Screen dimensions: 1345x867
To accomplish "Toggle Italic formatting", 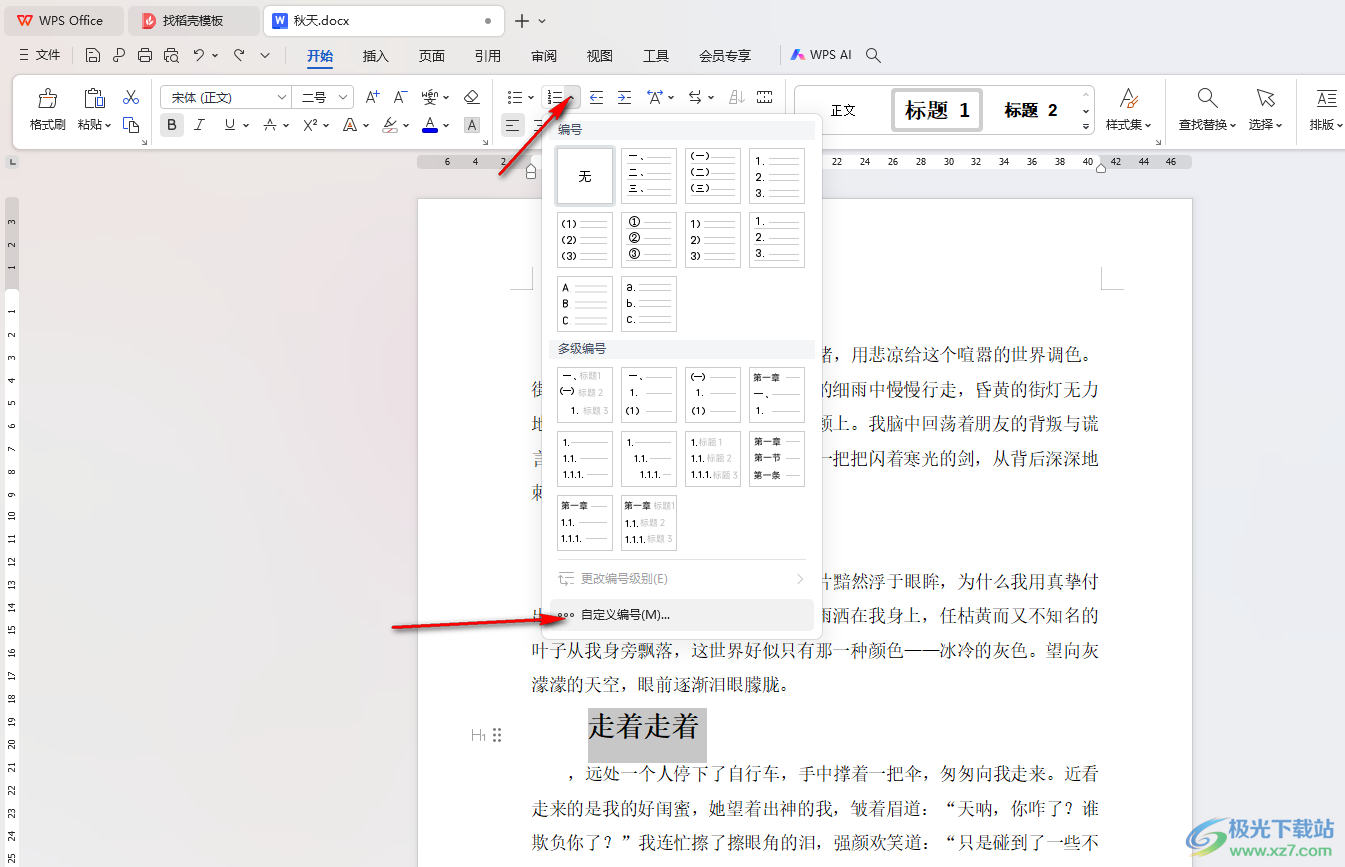I will tap(199, 125).
